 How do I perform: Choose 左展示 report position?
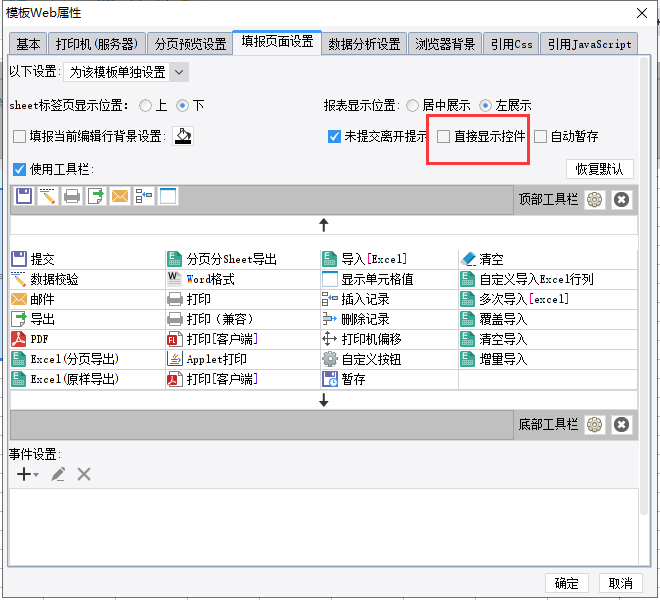click(485, 105)
